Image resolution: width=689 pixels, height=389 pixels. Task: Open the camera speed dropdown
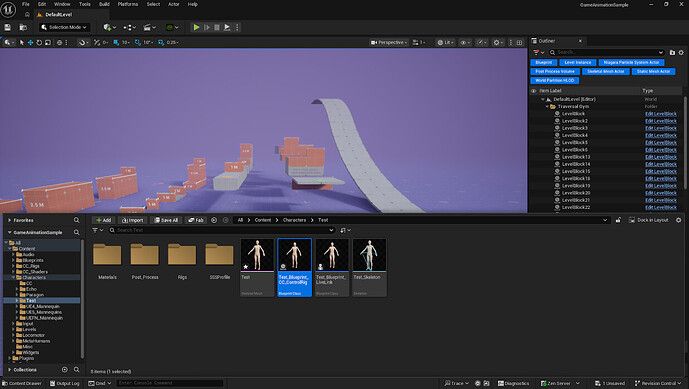419,43
